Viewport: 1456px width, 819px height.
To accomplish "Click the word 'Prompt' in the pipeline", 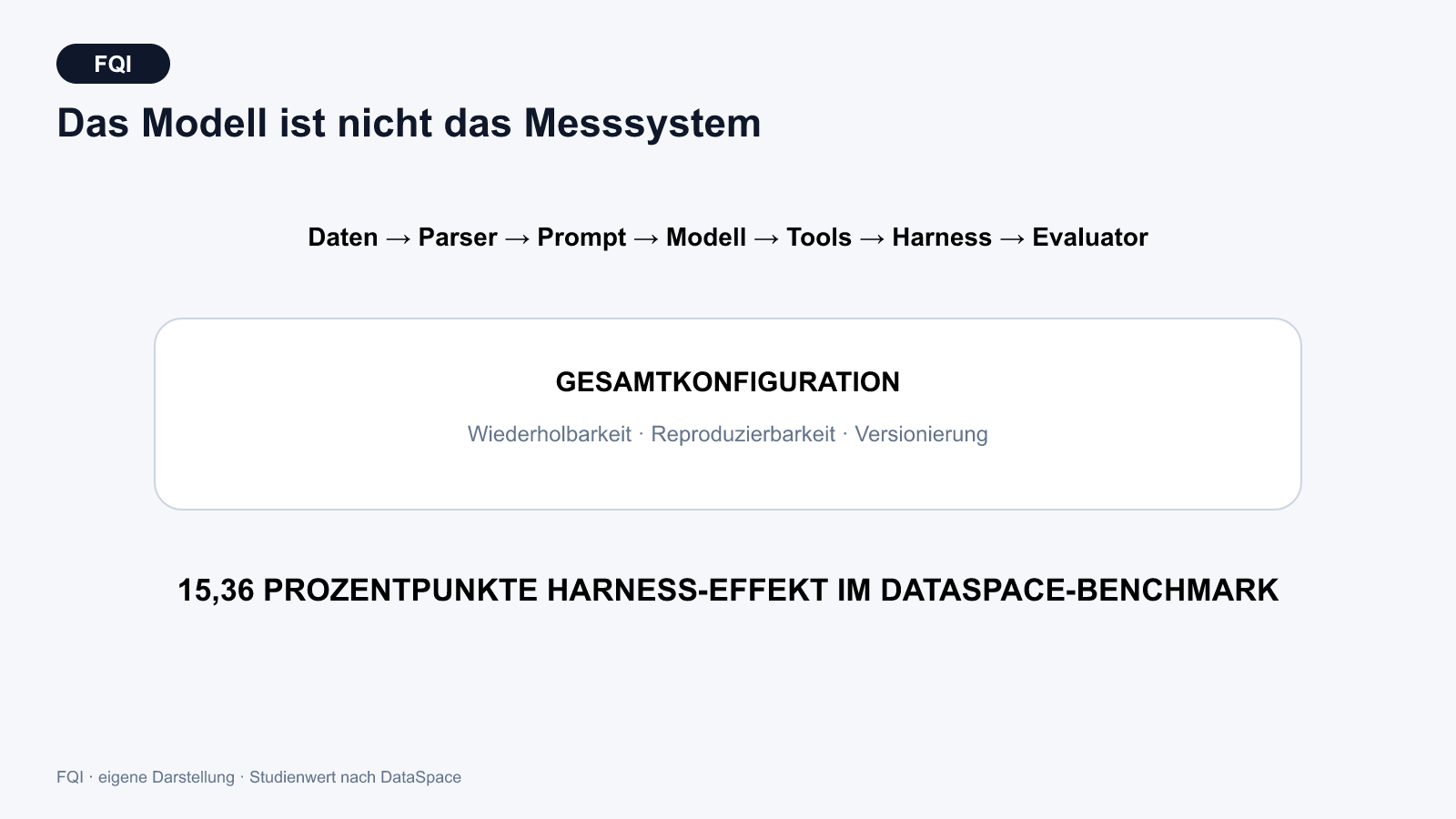I will [581, 238].
